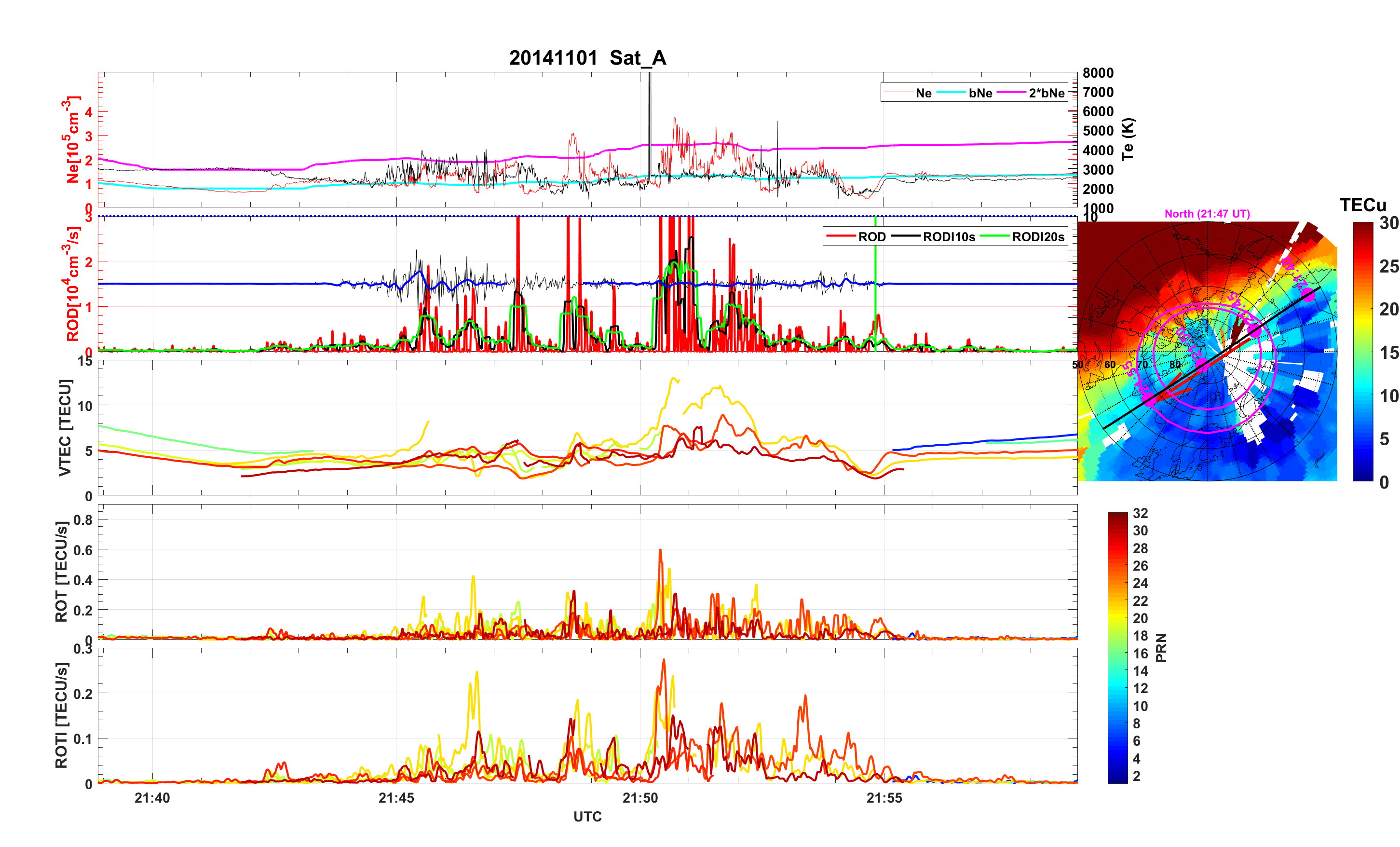This screenshot has height=847, width=1400.
Task: Click the 21:40 time tick label
Action: pos(152,797)
